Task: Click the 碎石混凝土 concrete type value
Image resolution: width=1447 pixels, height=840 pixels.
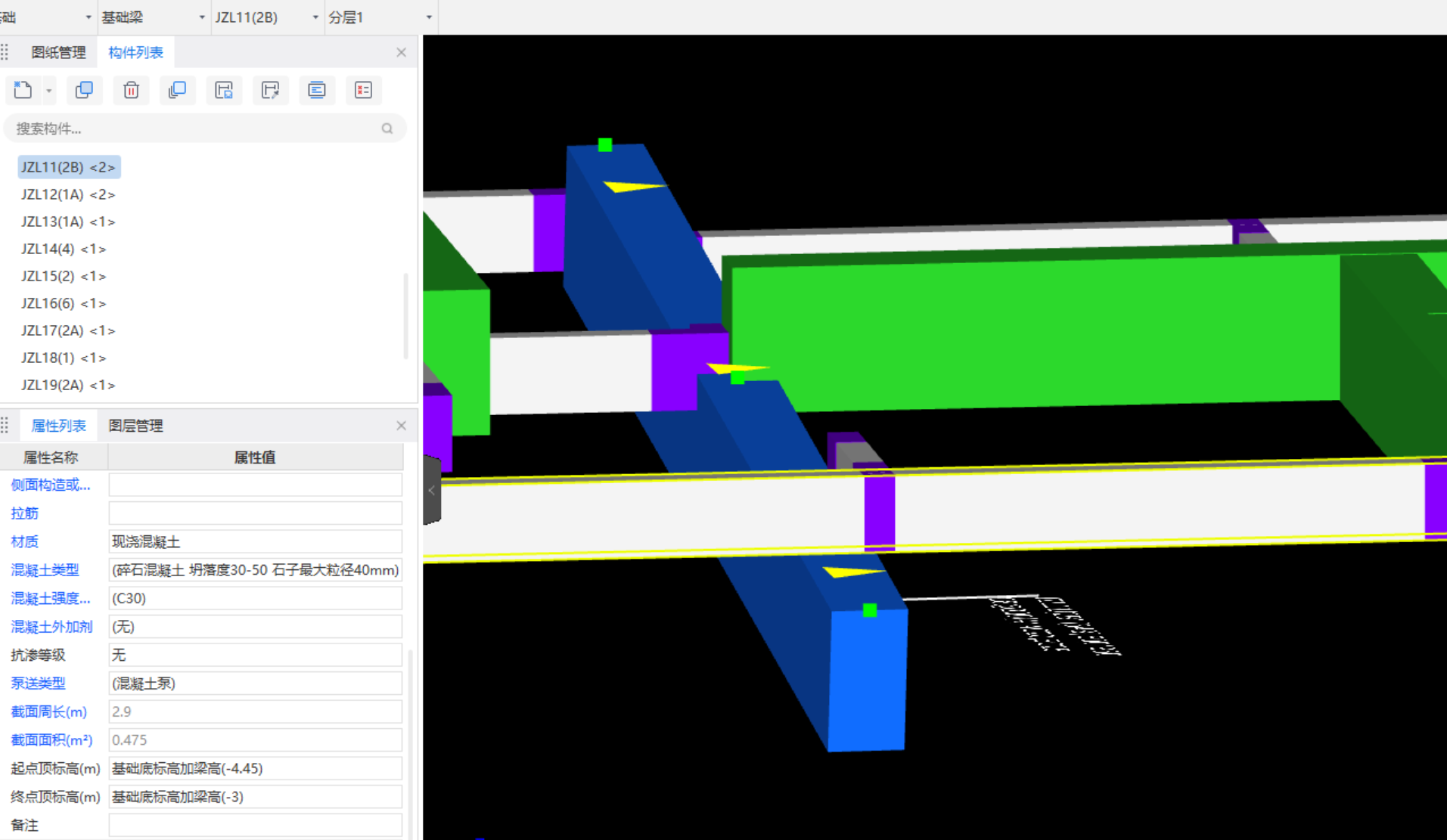Action: 255,570
